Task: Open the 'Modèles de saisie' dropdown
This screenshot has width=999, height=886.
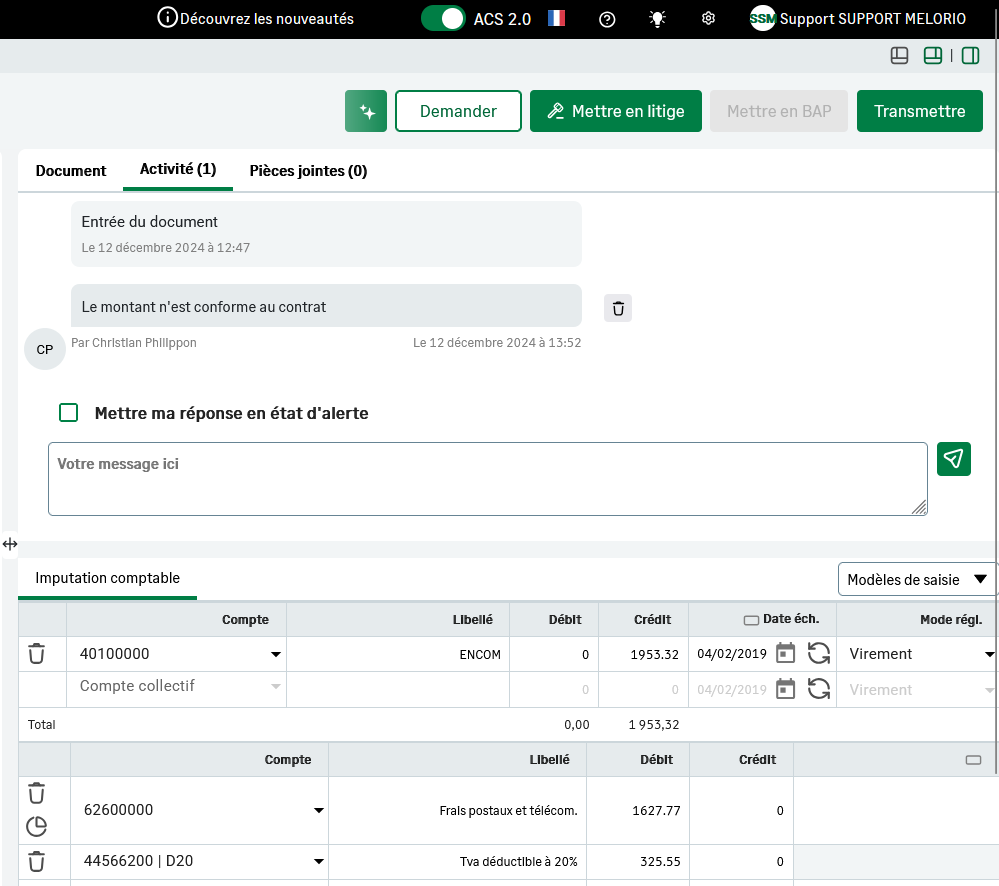Action: click(x=916, y=579)
